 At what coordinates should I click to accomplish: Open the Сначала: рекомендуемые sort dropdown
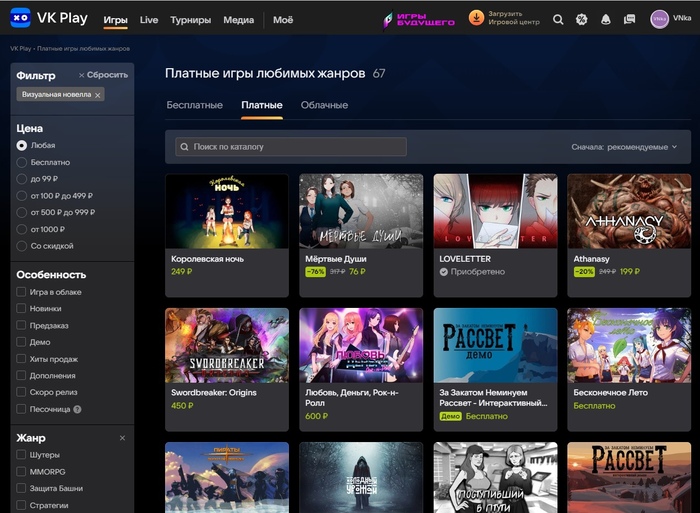coord(624,147)
